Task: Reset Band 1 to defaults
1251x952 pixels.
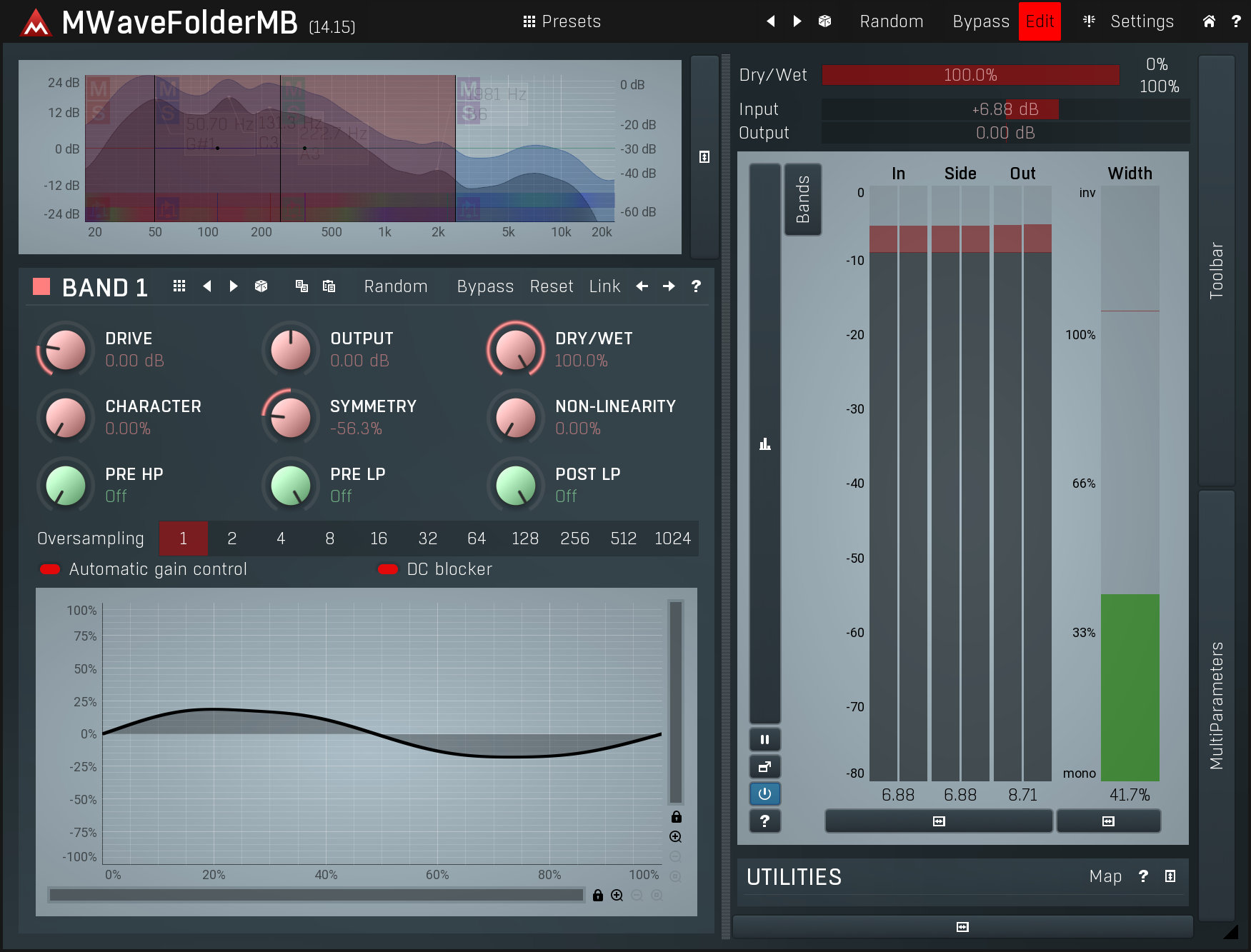Action: [551, 286]
